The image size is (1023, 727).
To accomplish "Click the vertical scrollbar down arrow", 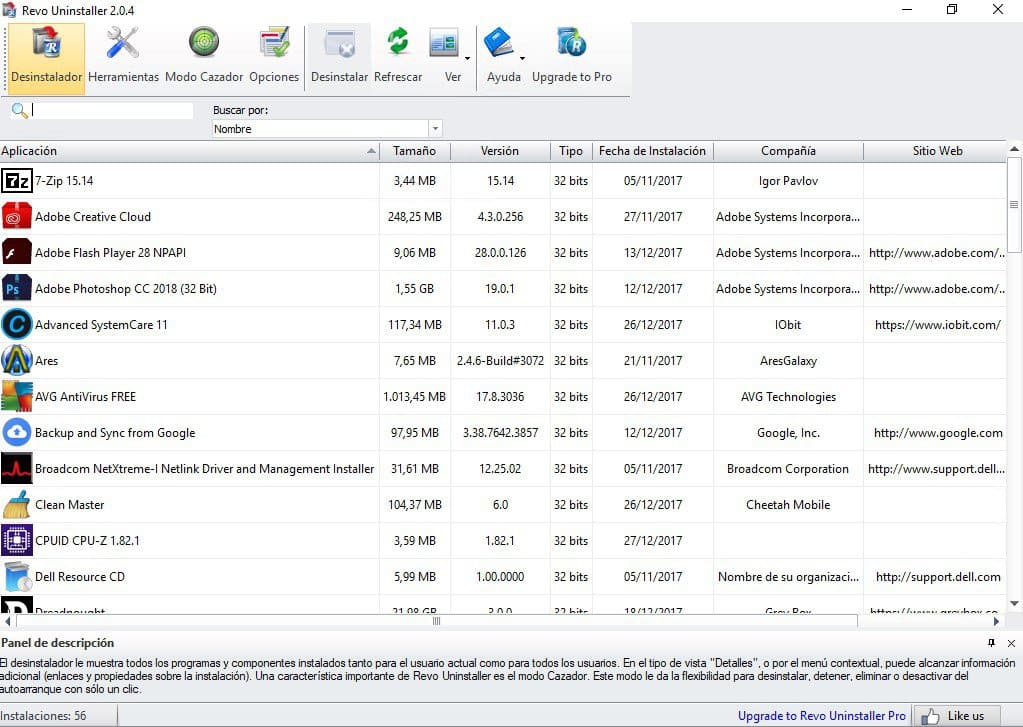I will (1015, 604).
